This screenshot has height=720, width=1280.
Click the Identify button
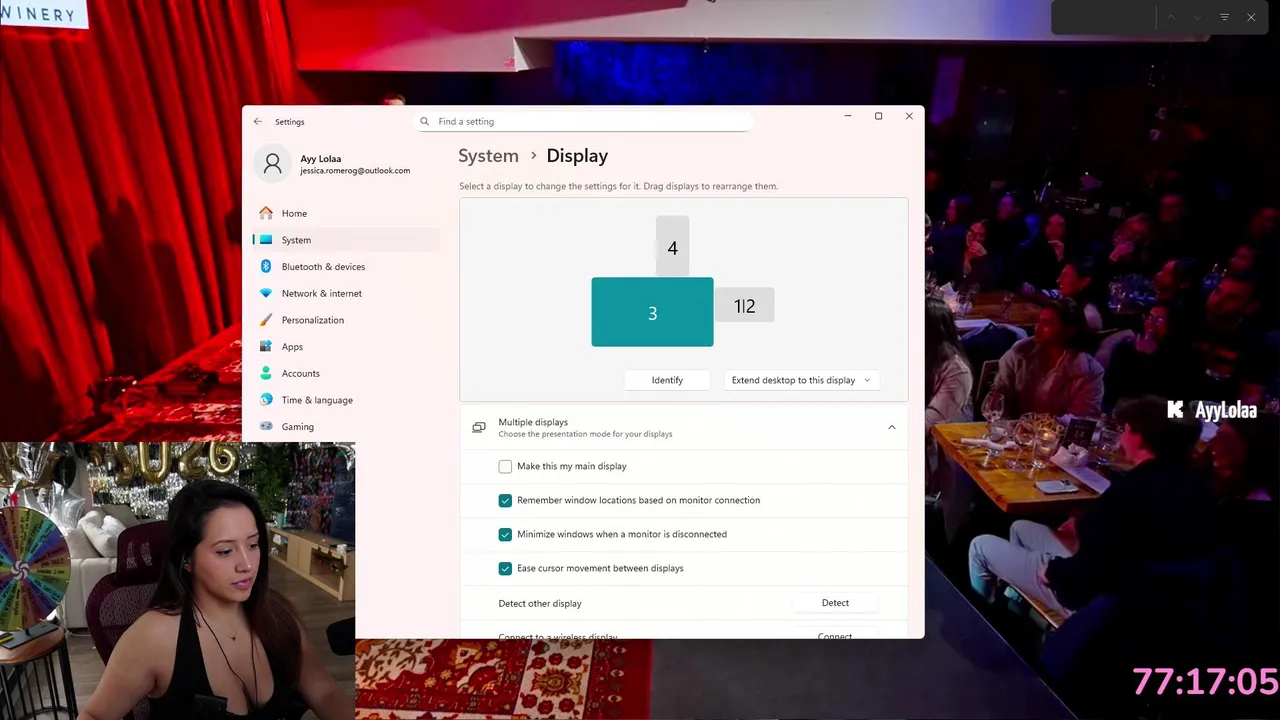coord(667,380)
